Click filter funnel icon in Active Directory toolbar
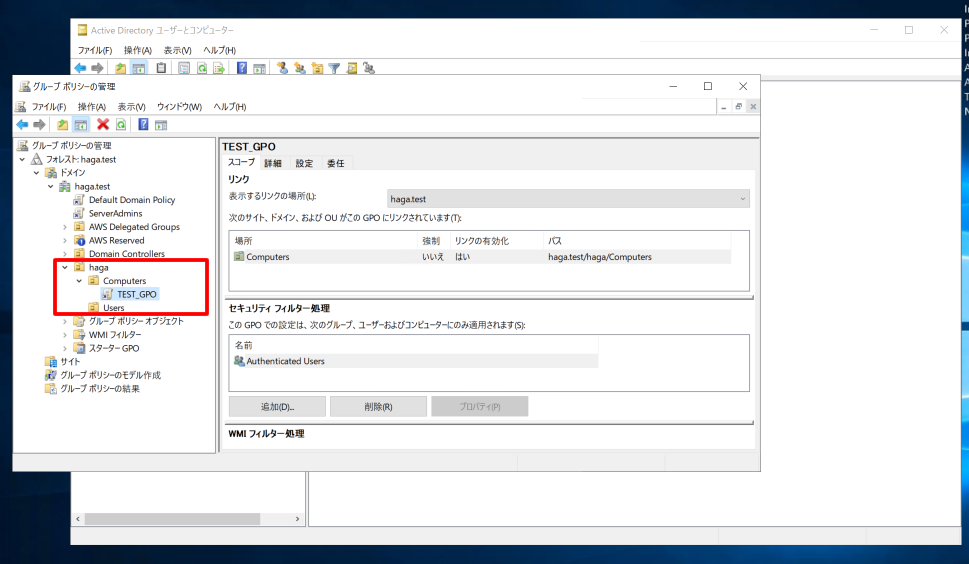This screenshot has width=969, height=564. (x=334, y=68)
